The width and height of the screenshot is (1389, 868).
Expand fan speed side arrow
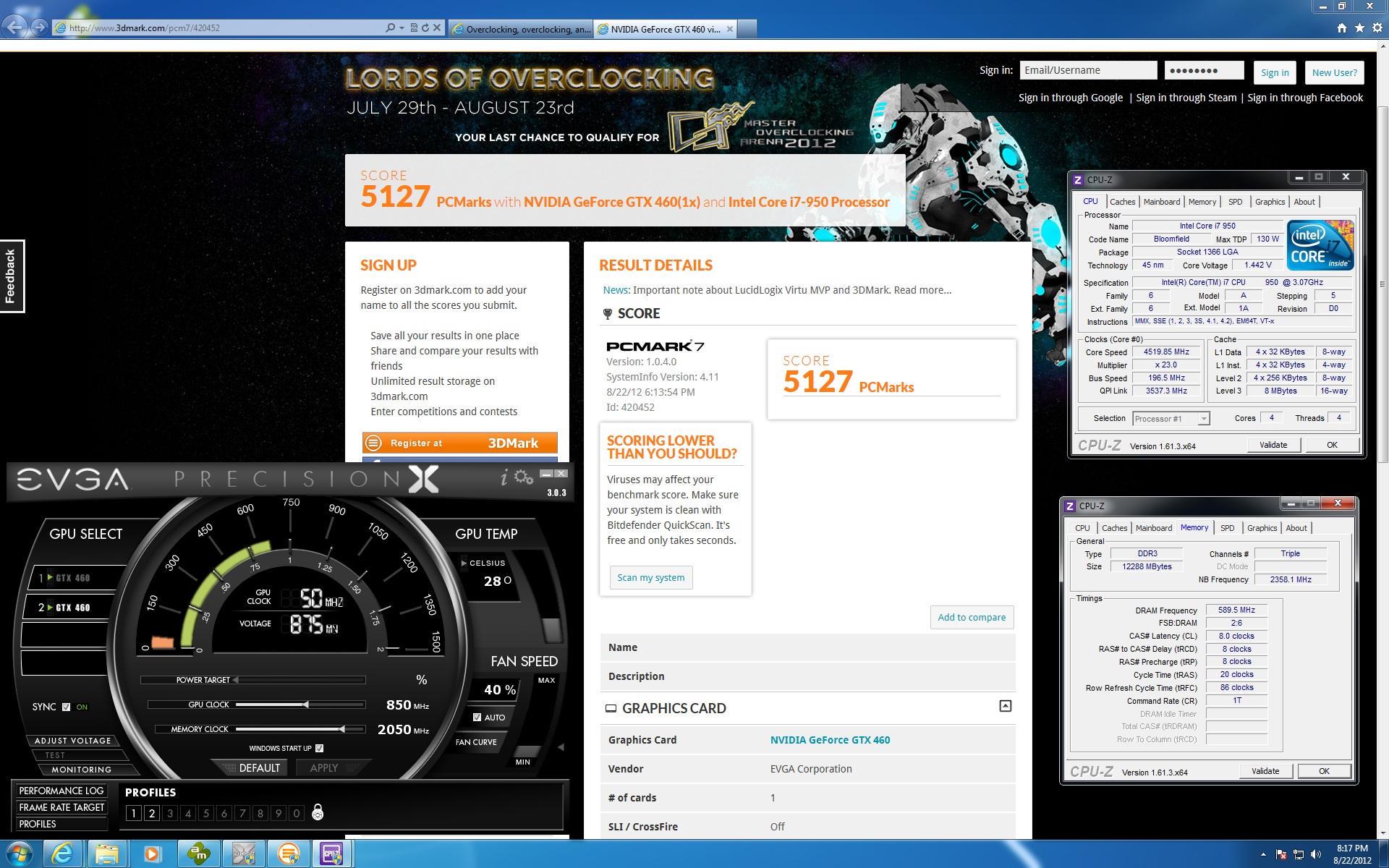[561, 746]
